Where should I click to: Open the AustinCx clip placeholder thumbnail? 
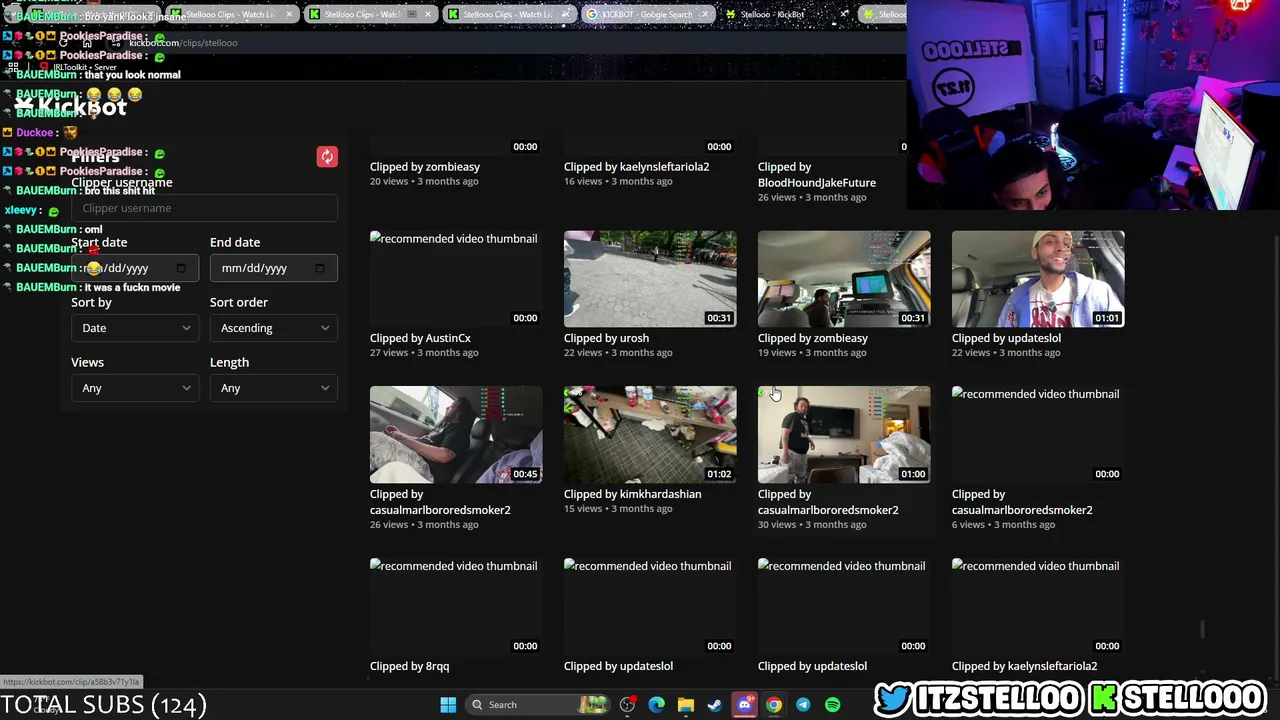(x=456, y=279)
